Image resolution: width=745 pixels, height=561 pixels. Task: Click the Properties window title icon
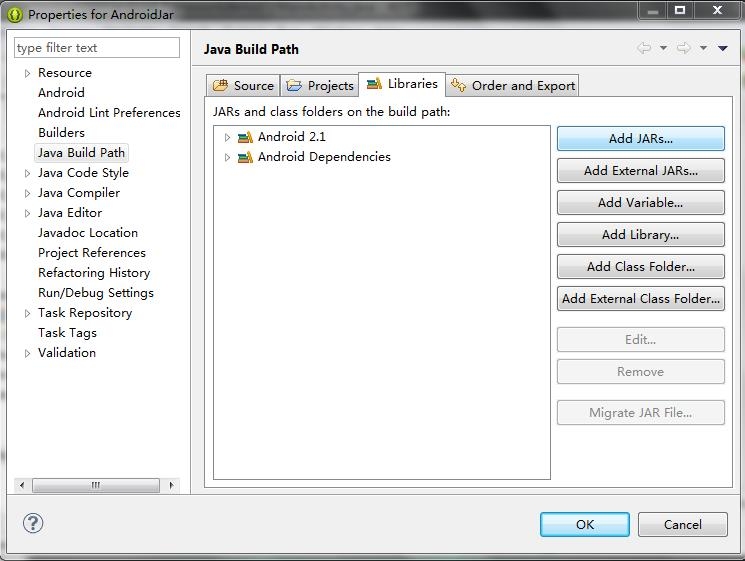tap(15, 15)
